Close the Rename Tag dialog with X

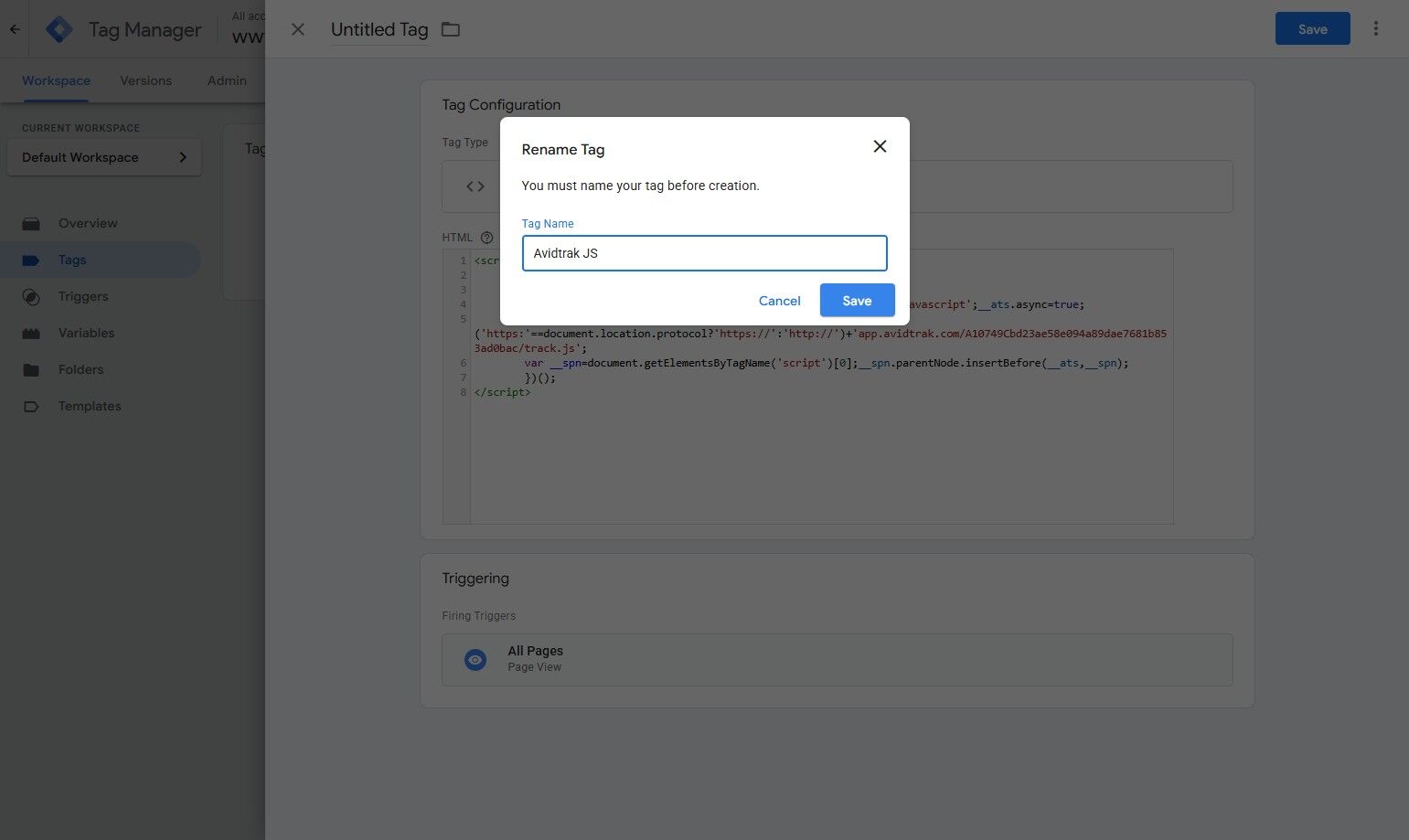tap(880, 146)
